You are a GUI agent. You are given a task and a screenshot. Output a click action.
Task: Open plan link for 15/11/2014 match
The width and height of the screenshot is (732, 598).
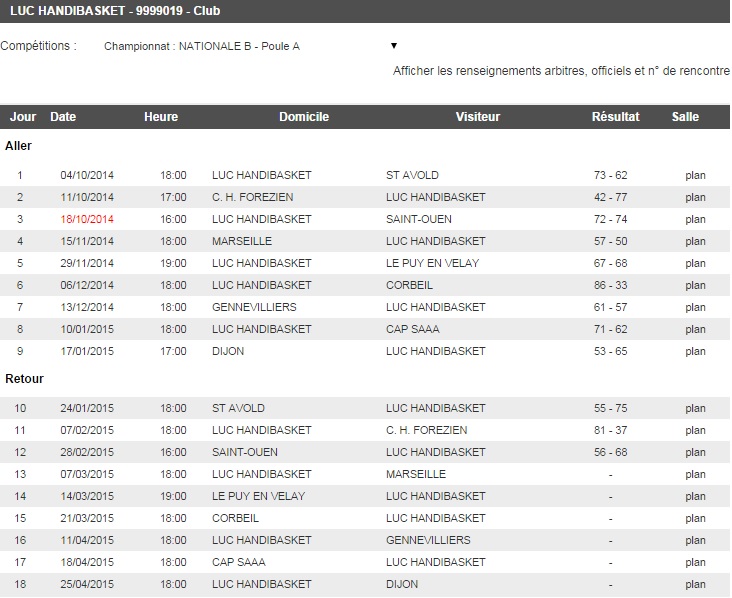695,241
